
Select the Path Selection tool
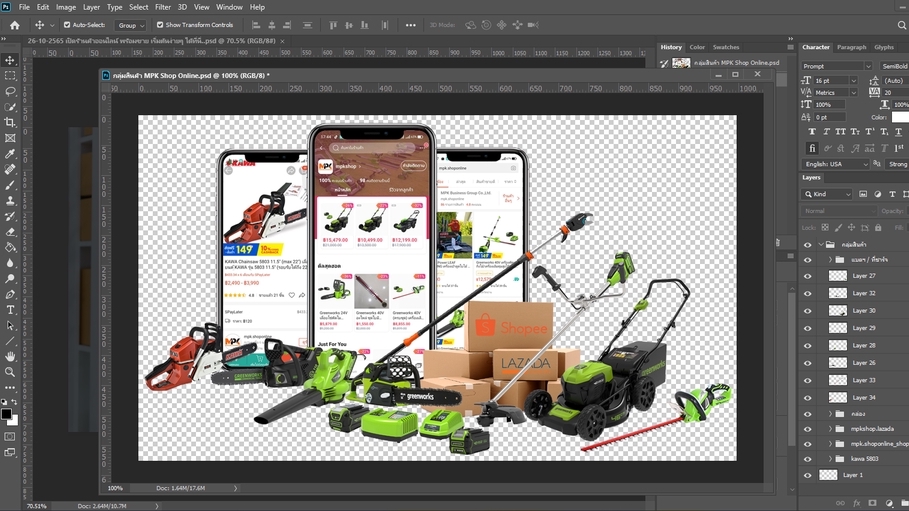pos(10,325)
